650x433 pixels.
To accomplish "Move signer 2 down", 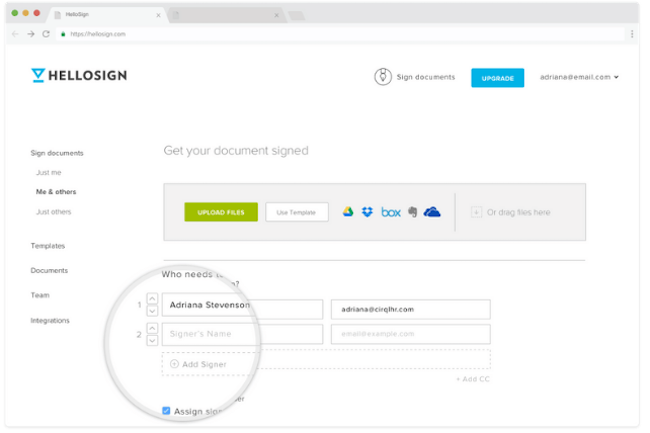I will [x=152, y=341].
